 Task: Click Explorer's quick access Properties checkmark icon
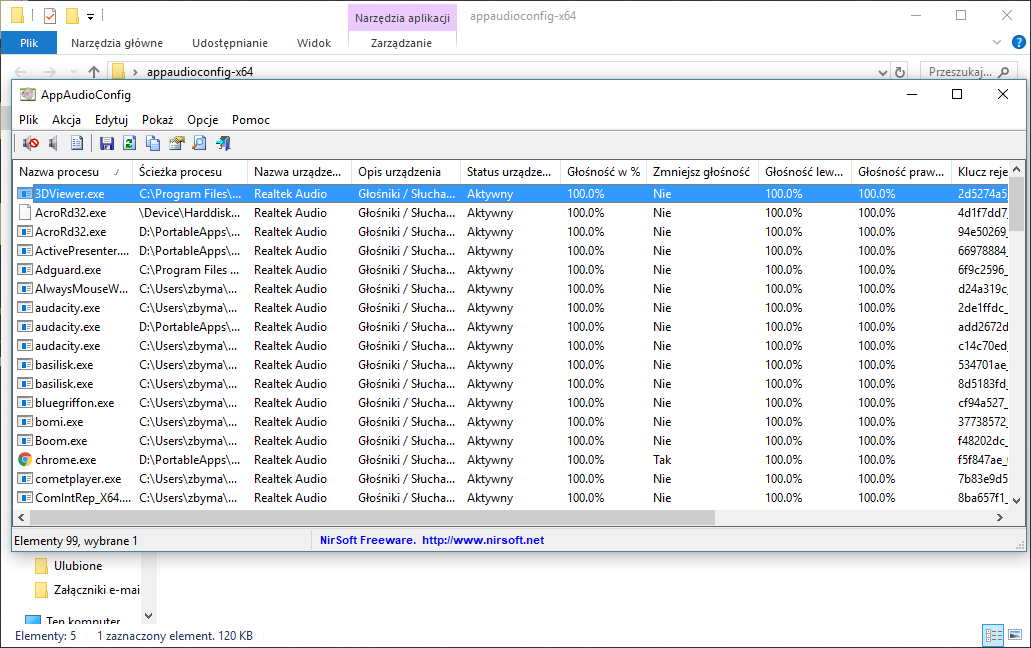[50, 16]
